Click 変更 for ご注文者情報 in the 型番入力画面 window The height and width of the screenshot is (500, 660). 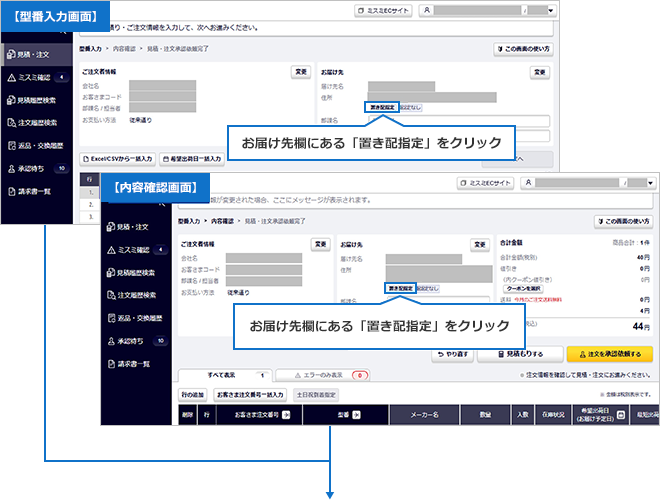[x=301, y=72]
